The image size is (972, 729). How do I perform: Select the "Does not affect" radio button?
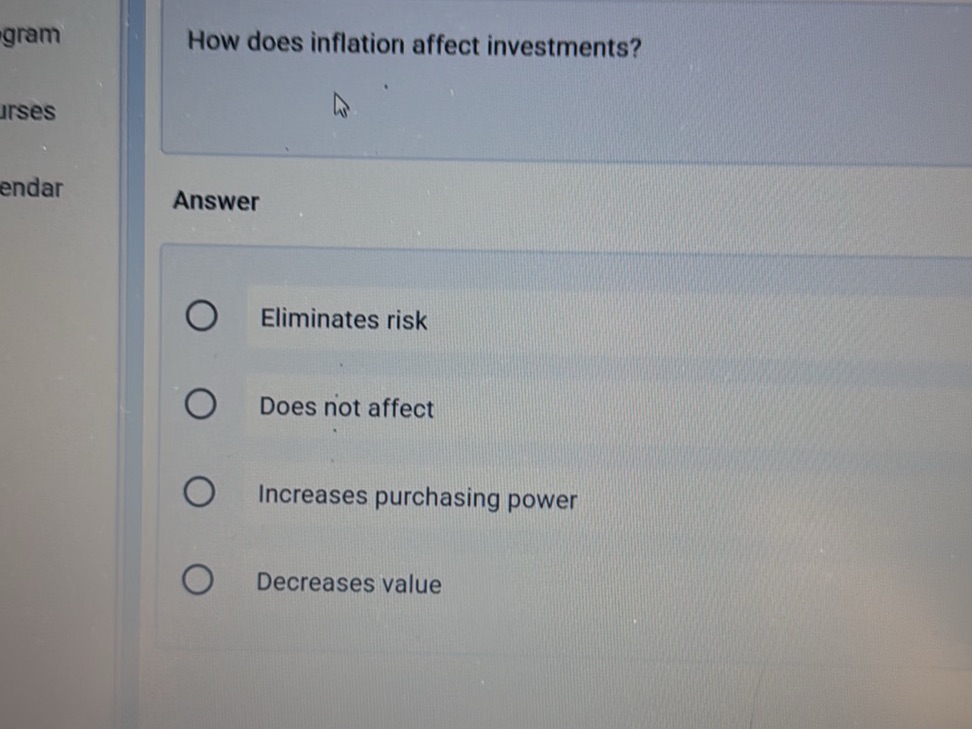200,403
